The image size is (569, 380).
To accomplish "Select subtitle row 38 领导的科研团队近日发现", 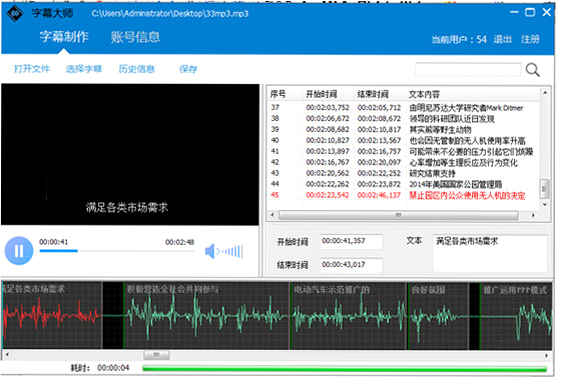I will 404,118.
